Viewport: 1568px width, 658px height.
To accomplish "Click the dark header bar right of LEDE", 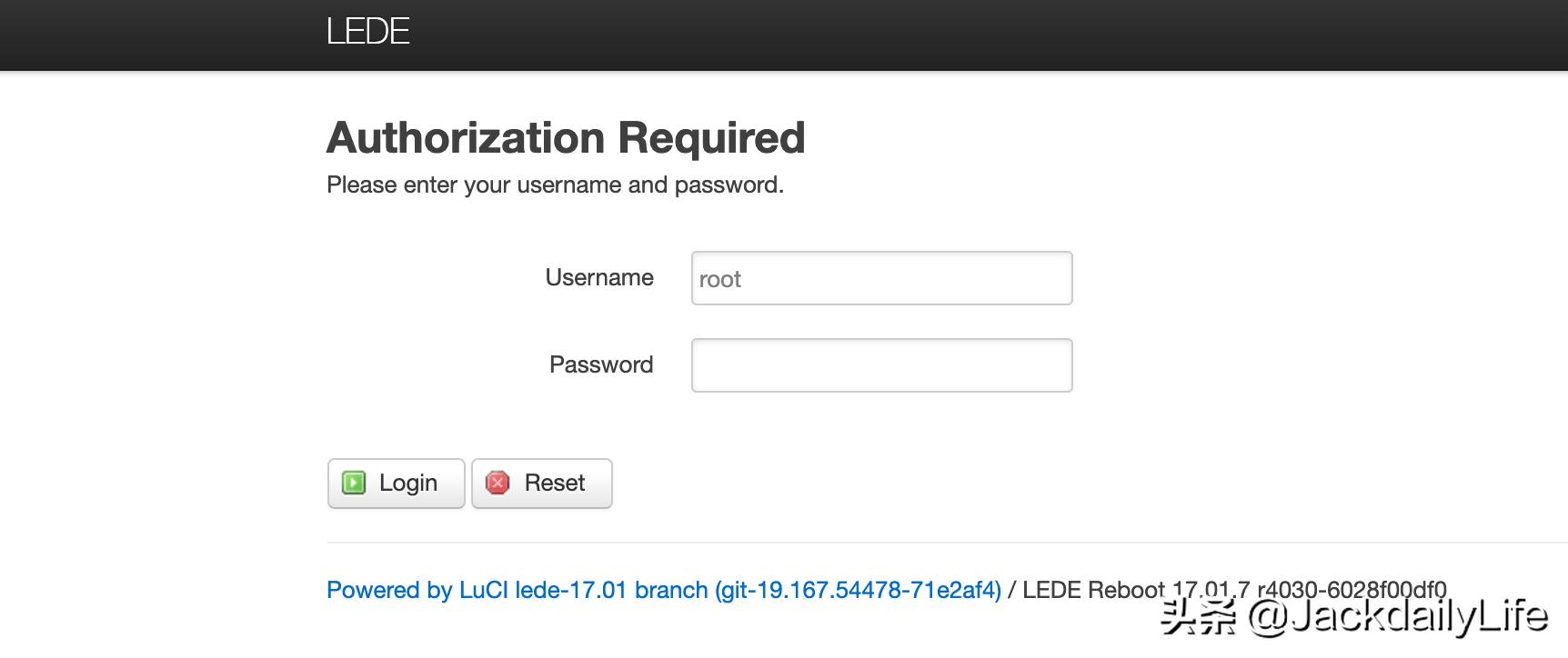I will coord(910,35).
